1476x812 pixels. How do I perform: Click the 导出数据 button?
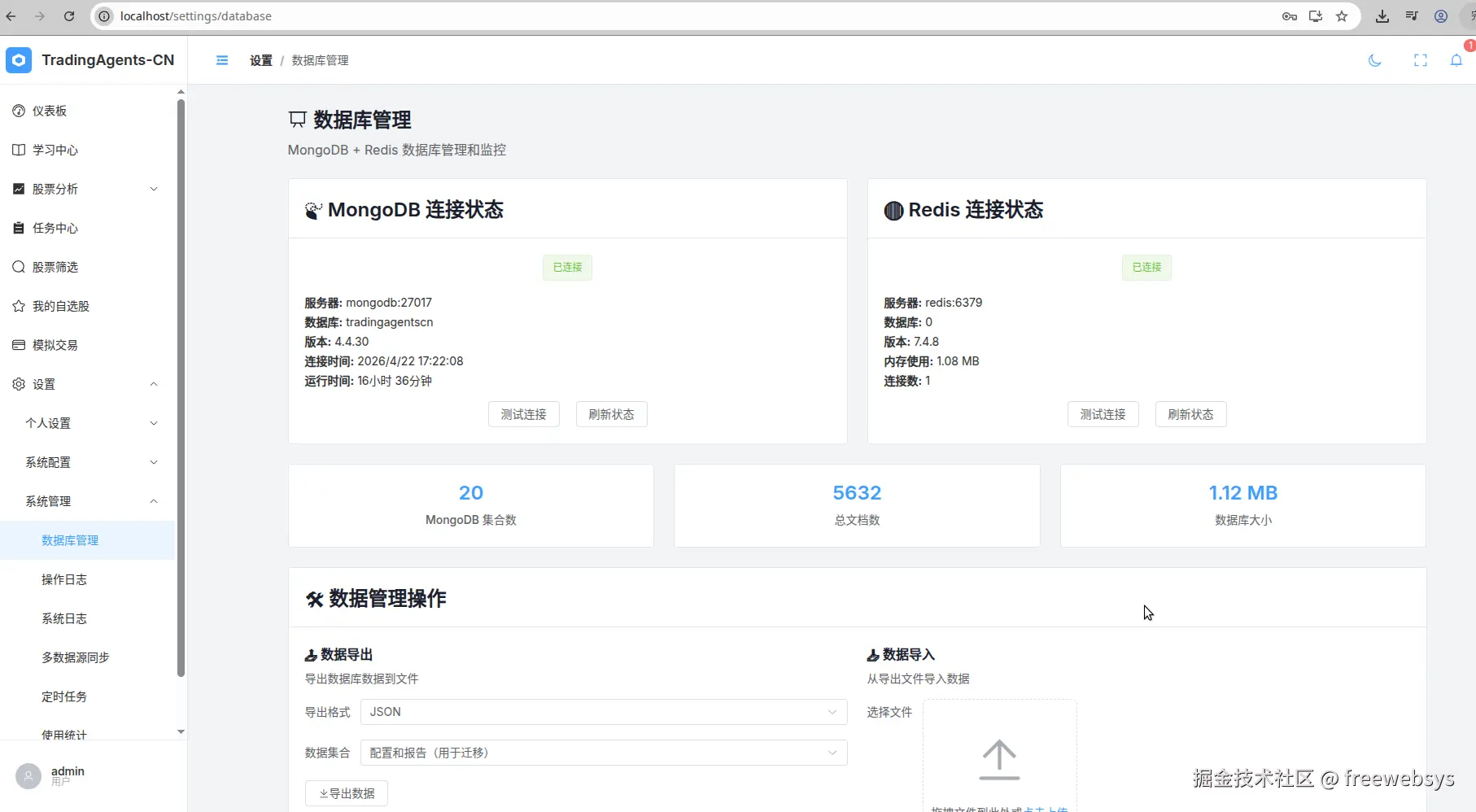tap(347, 793)
